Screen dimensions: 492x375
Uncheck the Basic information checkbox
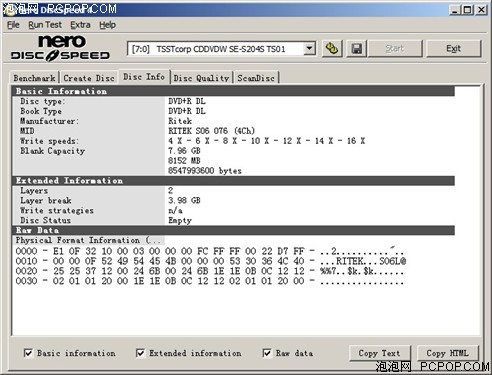coord(28,353)
